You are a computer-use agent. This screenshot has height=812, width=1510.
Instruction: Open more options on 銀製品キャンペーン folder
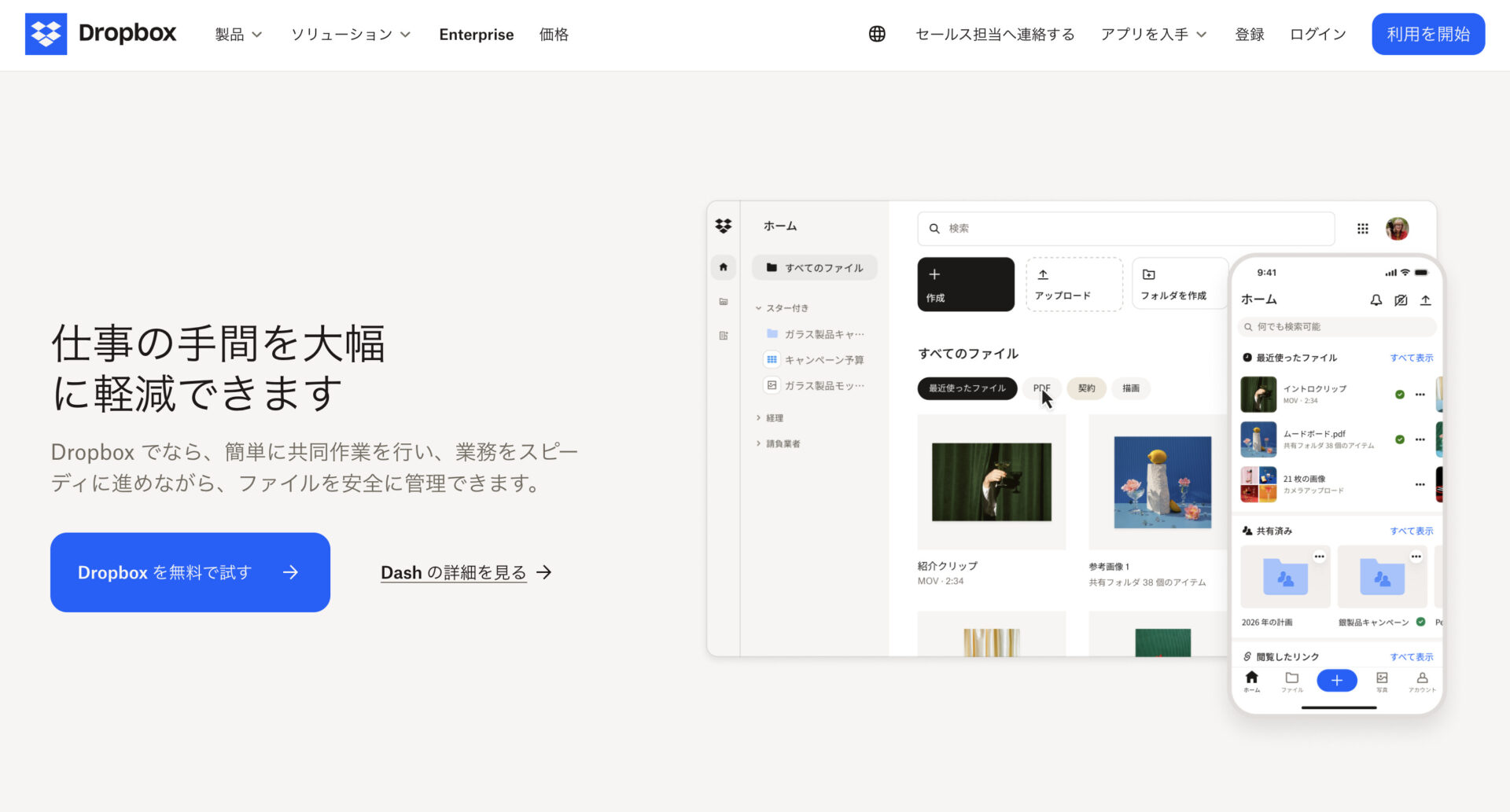pos(1416,557)
